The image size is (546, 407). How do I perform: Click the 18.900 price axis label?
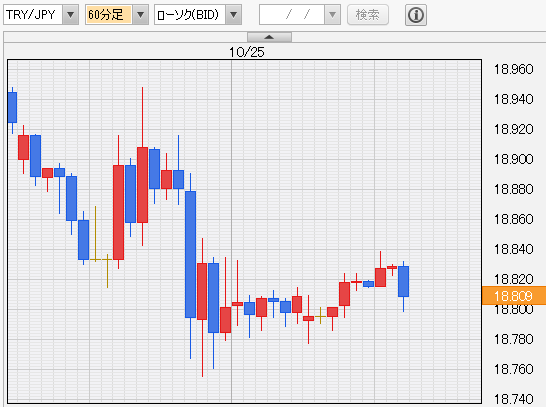tap(513, 159)
